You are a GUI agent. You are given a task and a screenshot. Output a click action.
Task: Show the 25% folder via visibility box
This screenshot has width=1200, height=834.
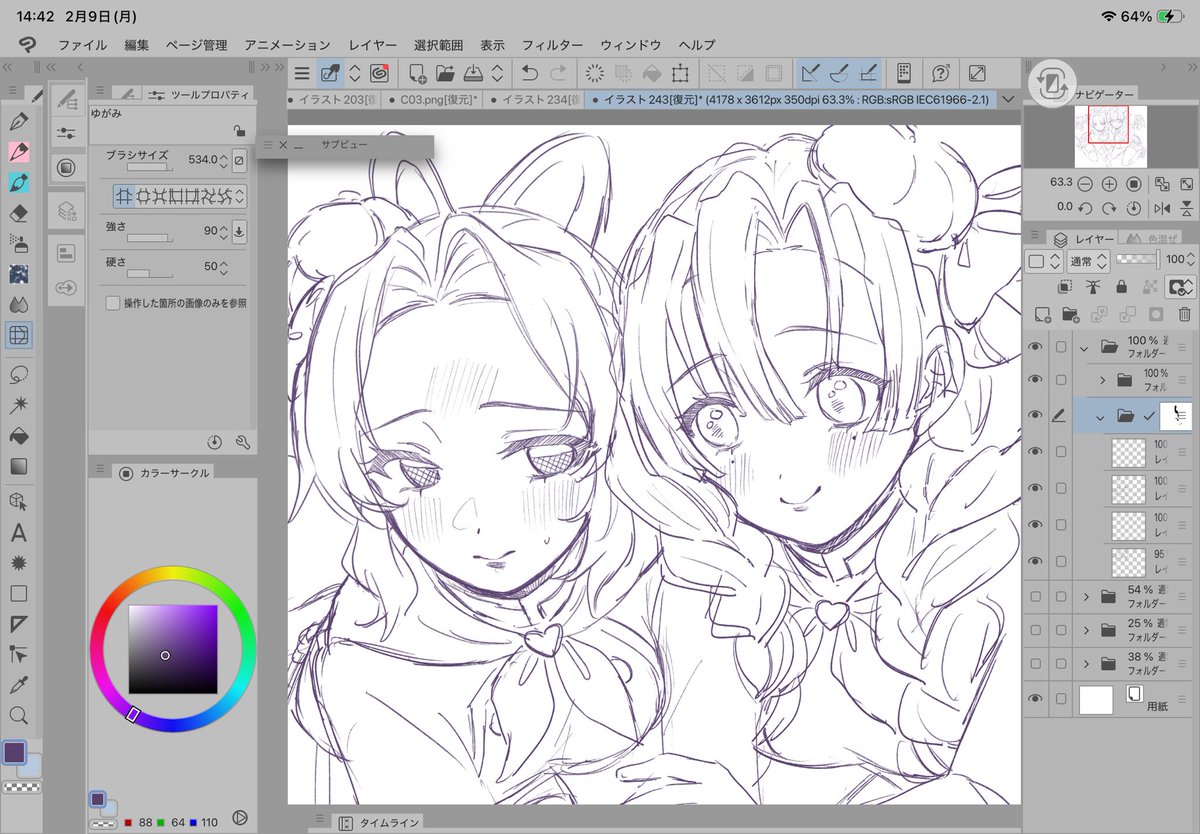point(1035,630)
